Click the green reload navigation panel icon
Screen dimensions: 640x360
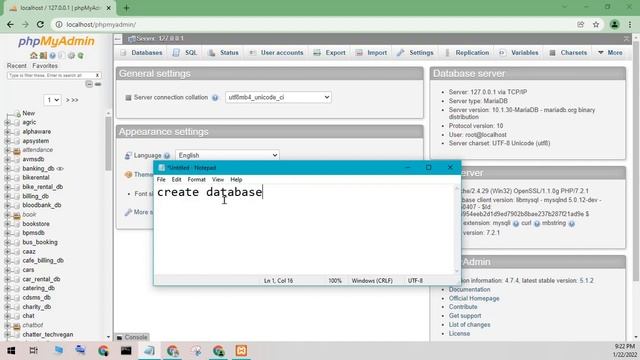click(x=80, y=56)
